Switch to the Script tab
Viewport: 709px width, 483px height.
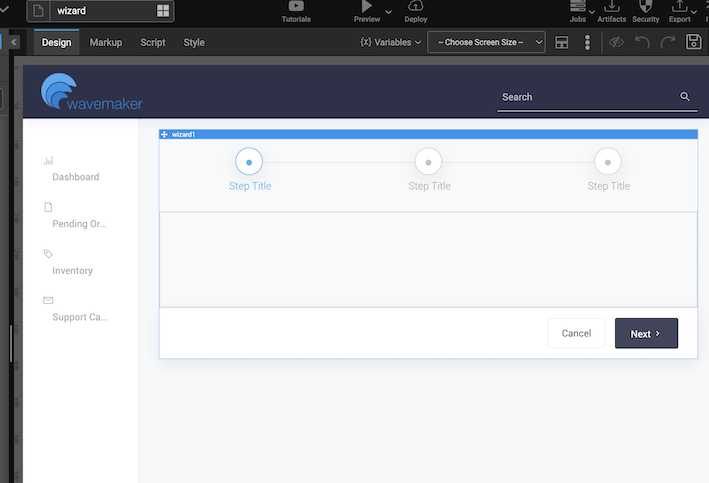(x=153, y=43)
